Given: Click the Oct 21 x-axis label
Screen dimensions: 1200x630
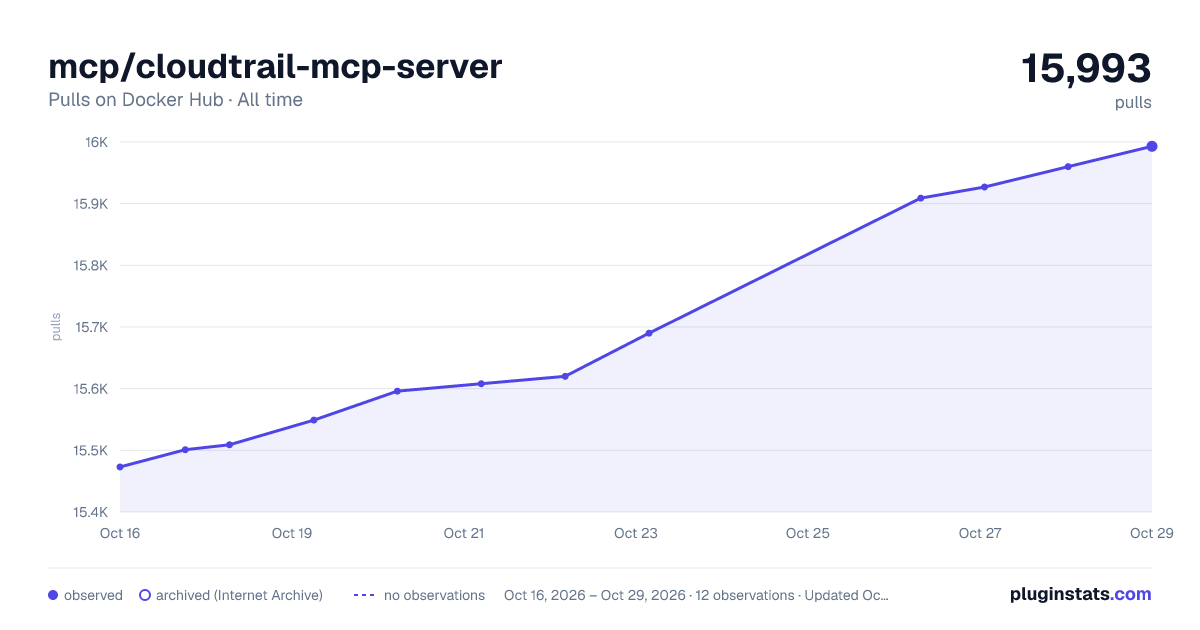Looking at the screenshot, I should [x=464, y=533].
